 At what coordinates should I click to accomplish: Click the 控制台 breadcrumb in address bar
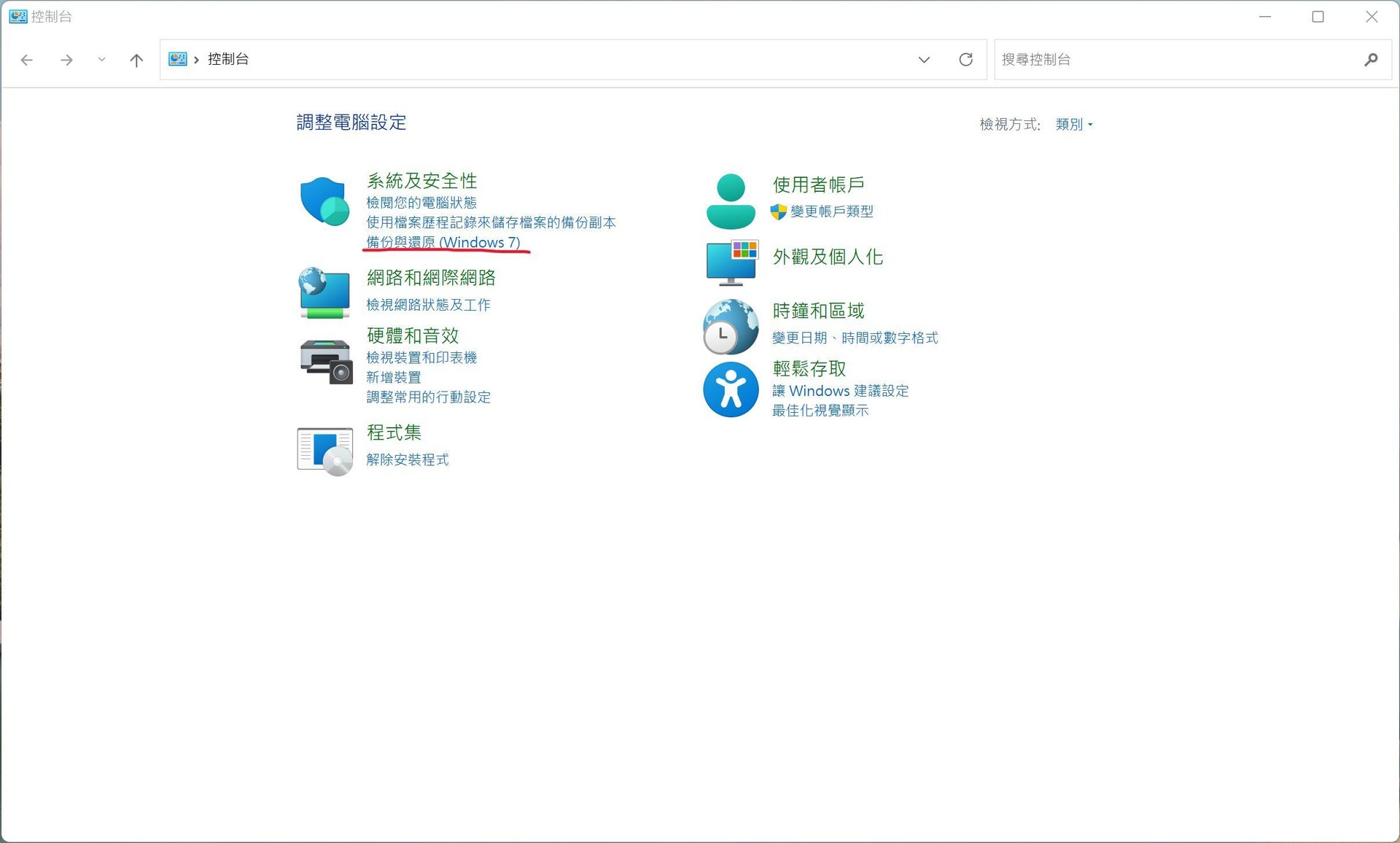228,59
